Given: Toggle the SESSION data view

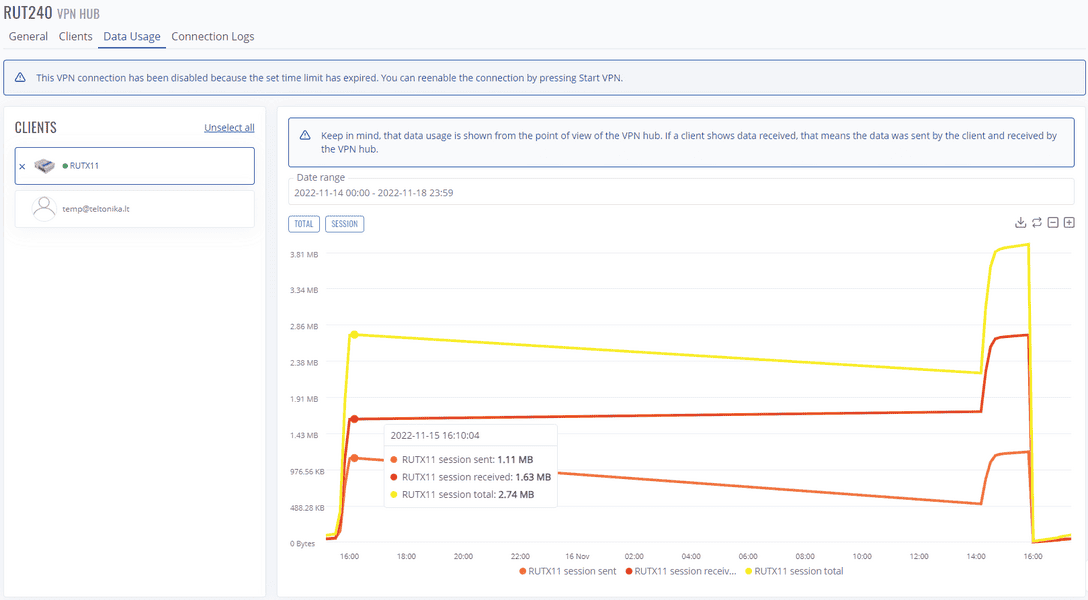Looking at the screenshot, I should [x=344, y=224].
